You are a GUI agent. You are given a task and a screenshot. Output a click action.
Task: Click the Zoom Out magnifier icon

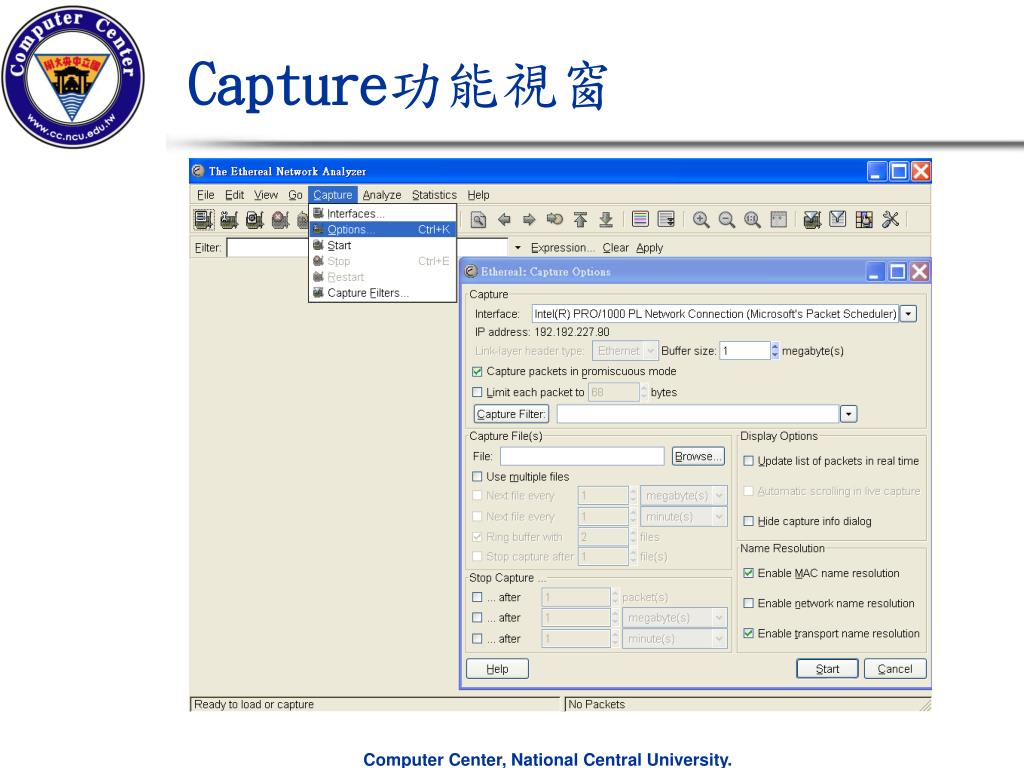(x=726, y=219)
